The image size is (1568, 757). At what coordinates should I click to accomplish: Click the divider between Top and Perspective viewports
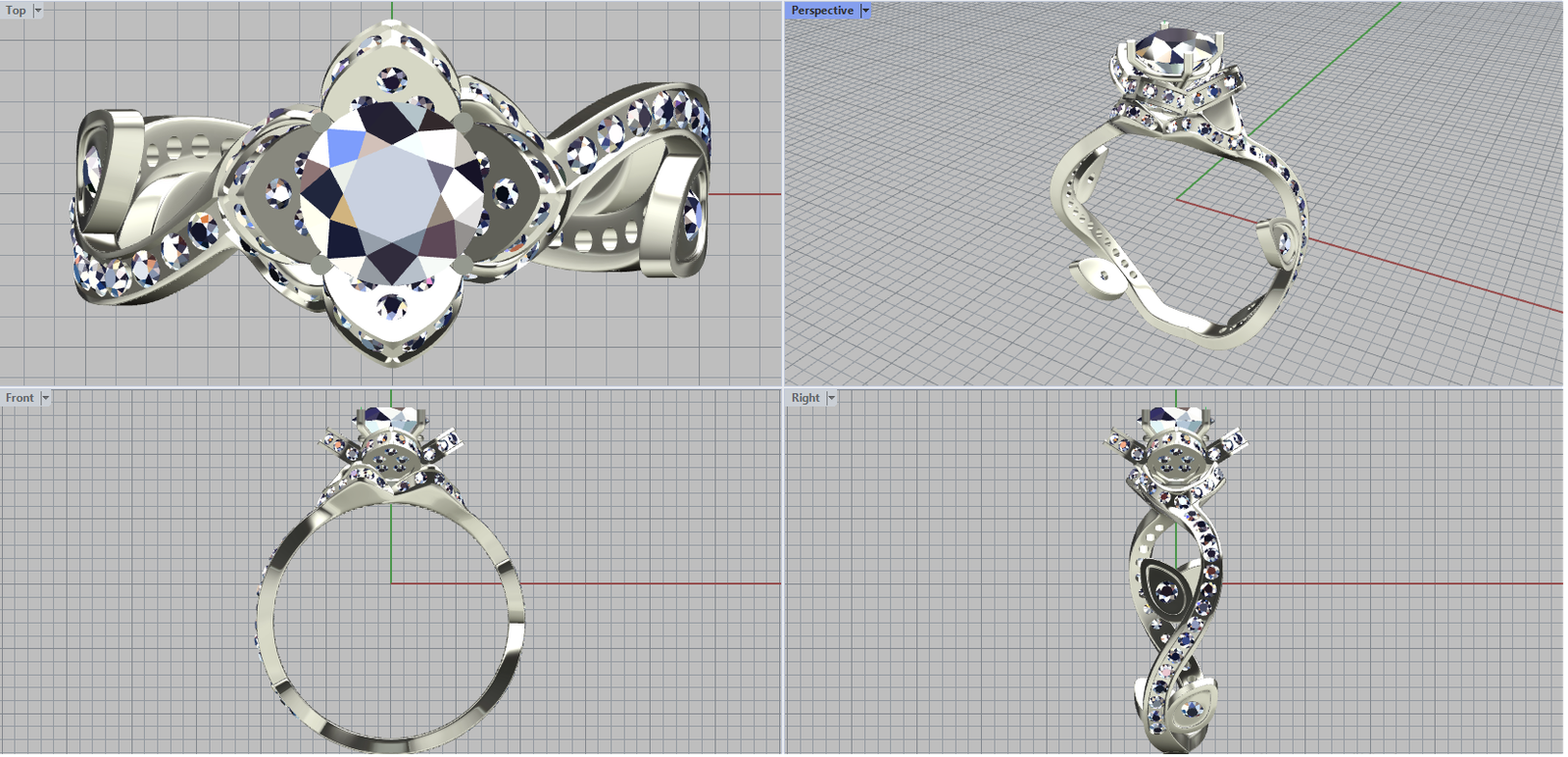click(784, 196)
